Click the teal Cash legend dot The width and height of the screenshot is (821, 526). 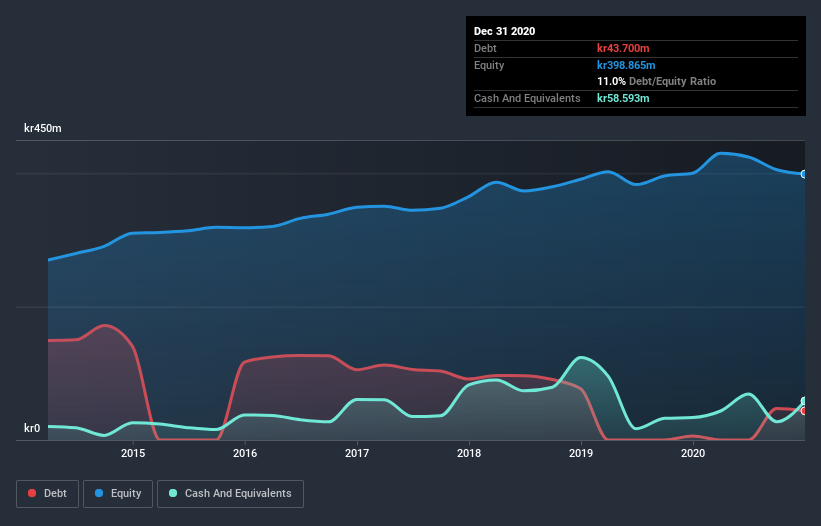(173, 493)
